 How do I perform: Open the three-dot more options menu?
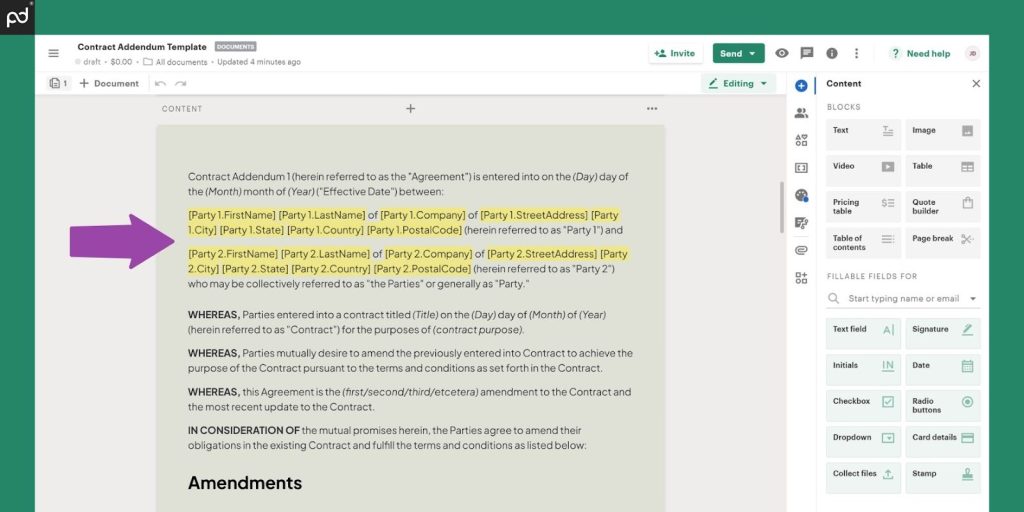click(856, 53)
